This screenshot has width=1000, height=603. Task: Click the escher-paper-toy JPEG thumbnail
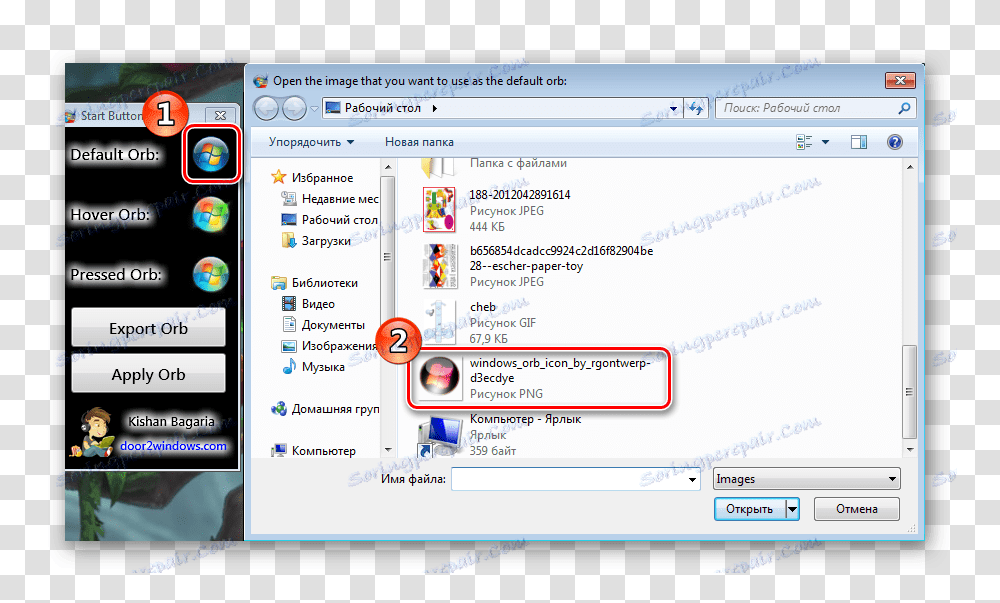coord(440,266)
